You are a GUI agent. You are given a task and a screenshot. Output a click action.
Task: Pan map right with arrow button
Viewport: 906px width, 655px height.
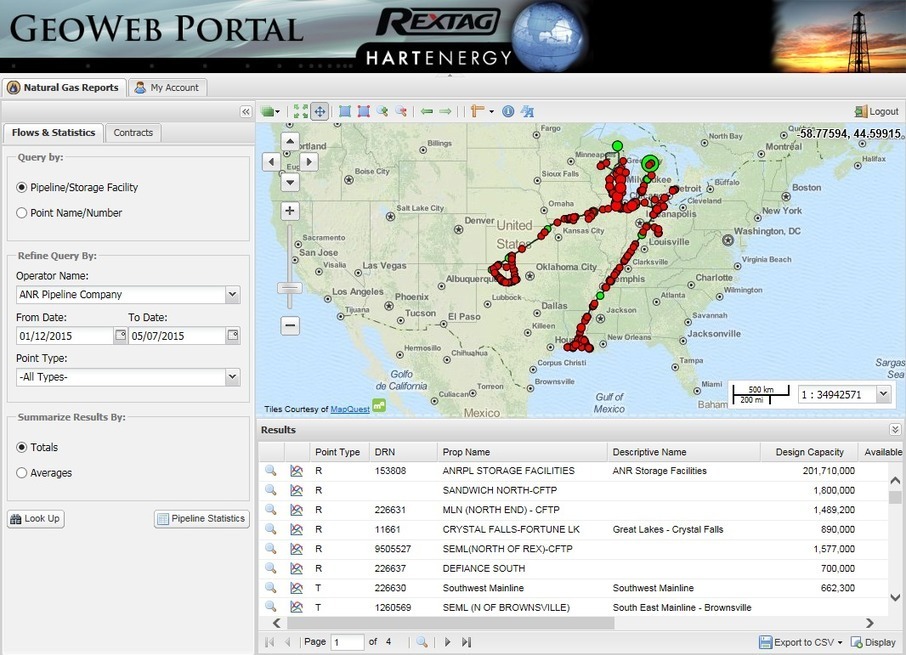coord(309,161)
